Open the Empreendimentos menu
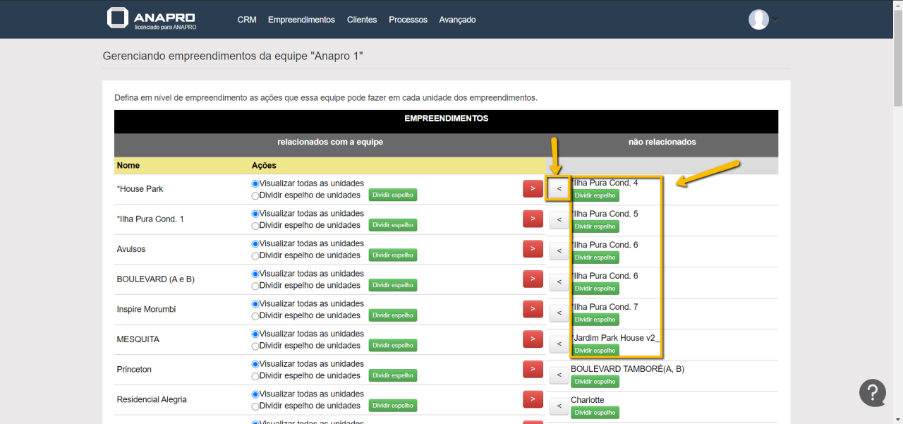Viewport: 903px width, 424px height. point(301,20)
